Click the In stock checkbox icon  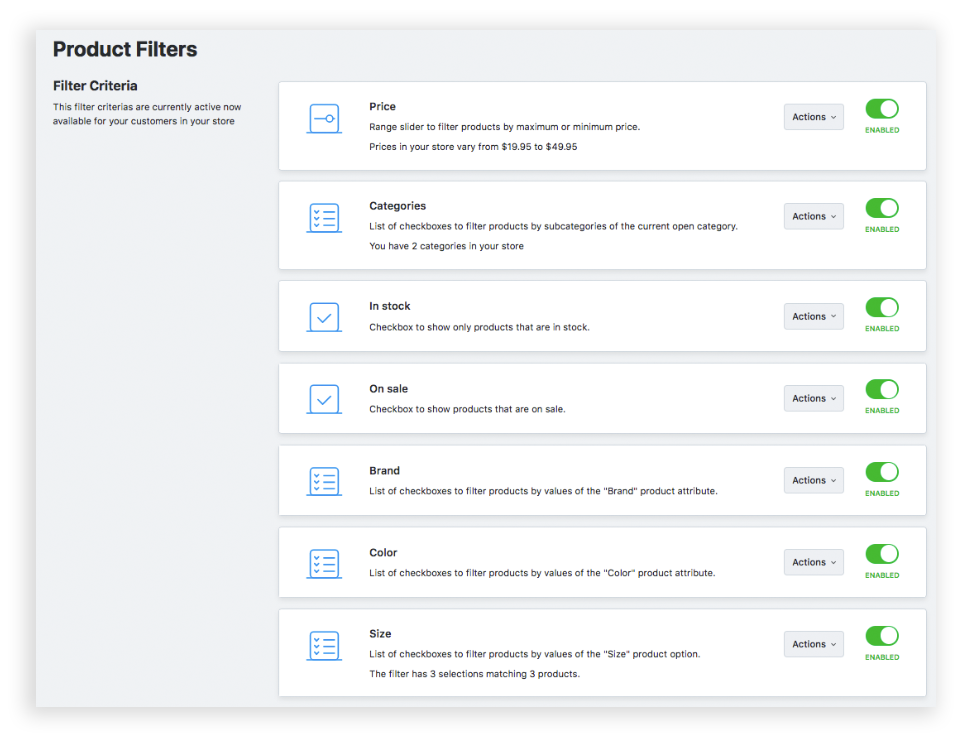pos(324,318)
